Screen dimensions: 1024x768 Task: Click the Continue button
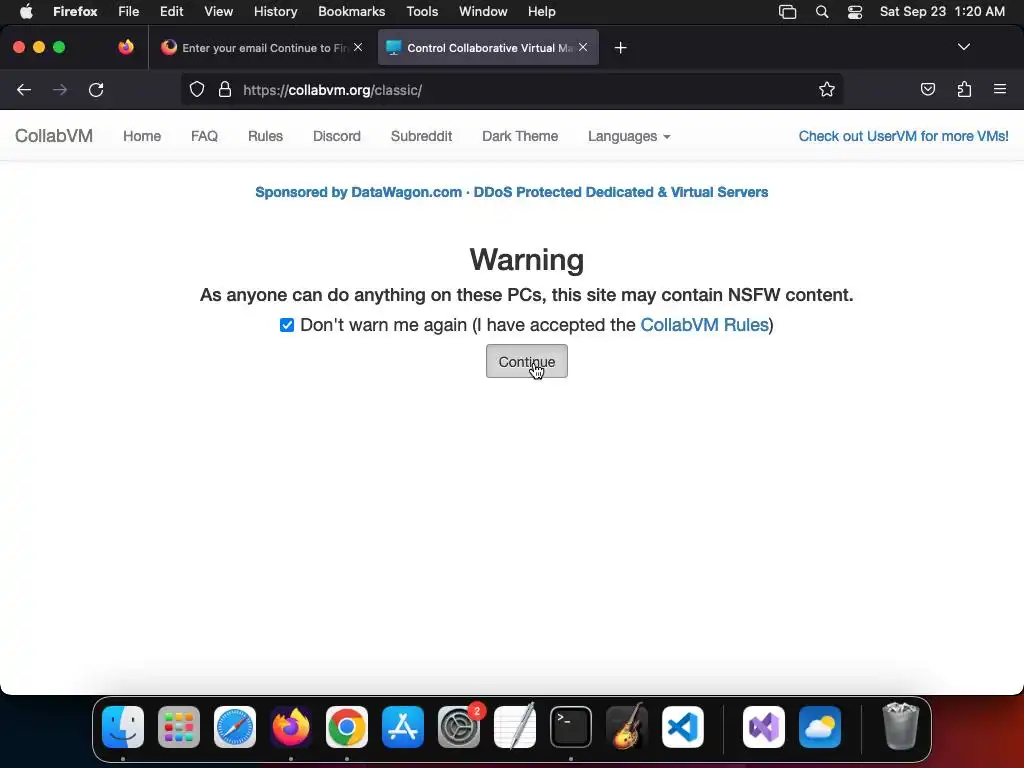(526, 361)
